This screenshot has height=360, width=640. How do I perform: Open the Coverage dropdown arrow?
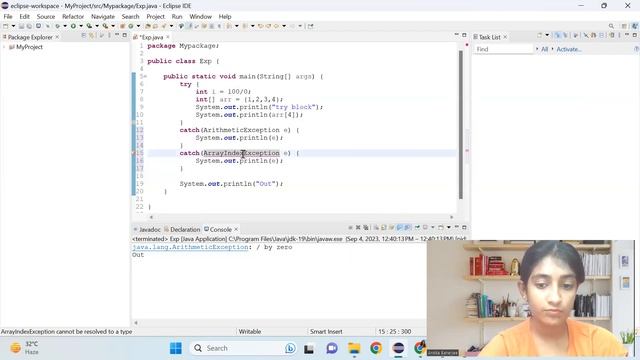pos(97,26)
